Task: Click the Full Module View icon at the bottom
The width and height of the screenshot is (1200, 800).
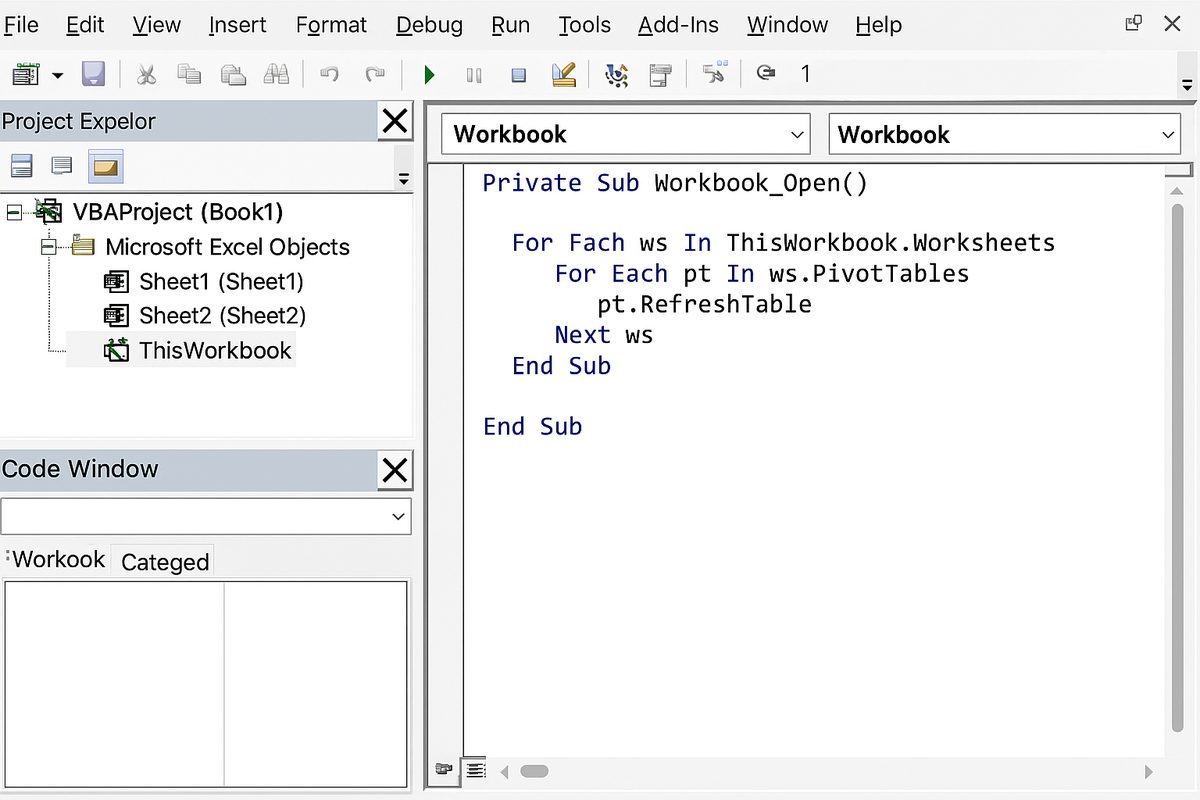Action: (x=475, y=770)
